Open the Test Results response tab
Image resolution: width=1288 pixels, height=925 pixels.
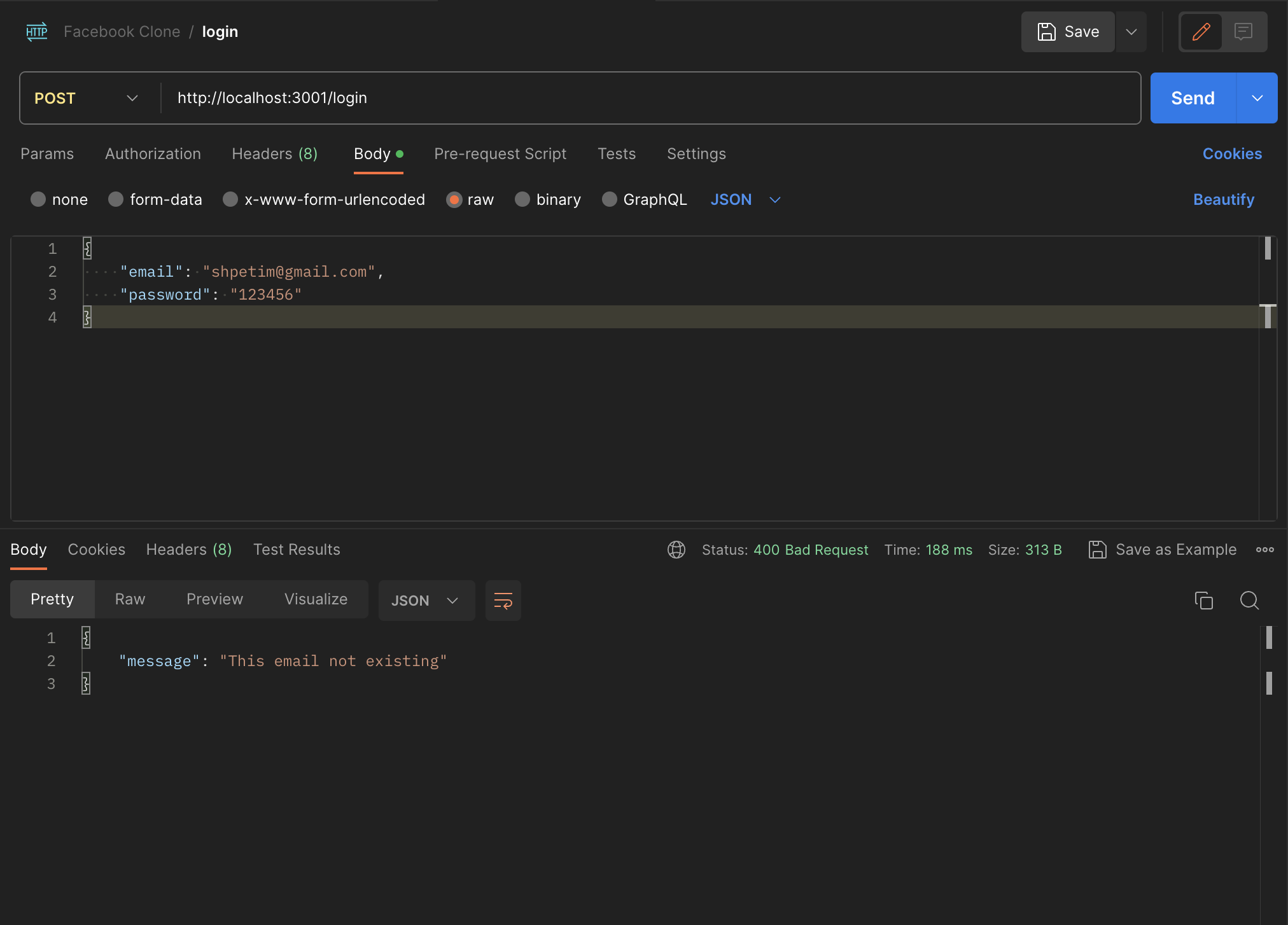coord(297,550)
